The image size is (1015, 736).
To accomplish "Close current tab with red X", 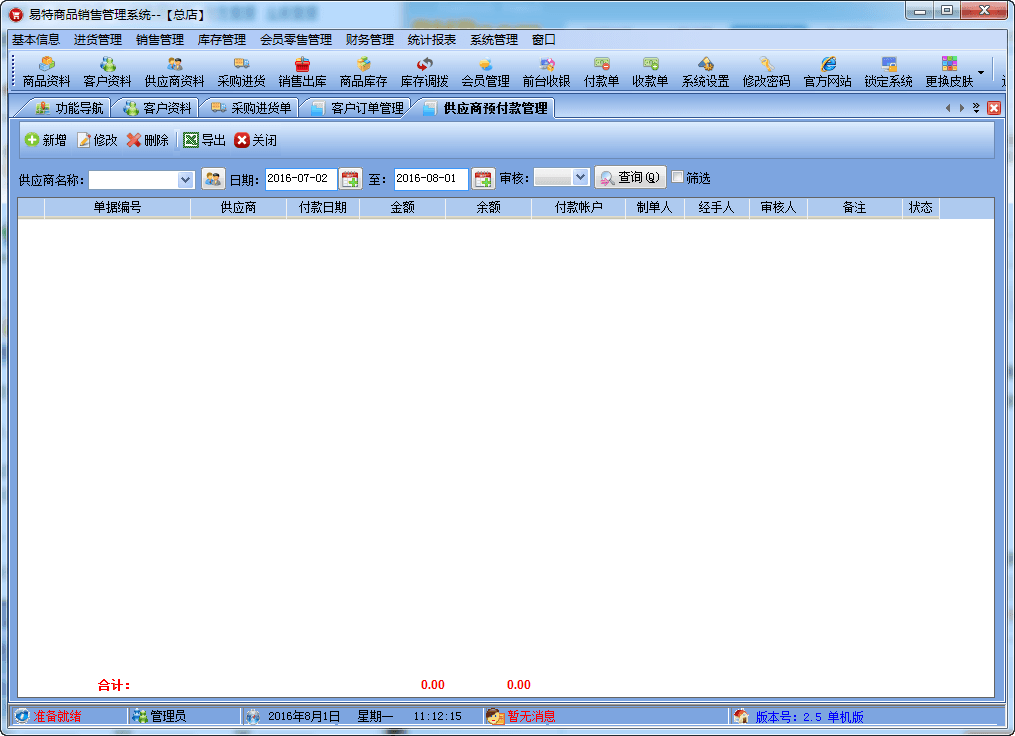I will (x=994, y=108).
